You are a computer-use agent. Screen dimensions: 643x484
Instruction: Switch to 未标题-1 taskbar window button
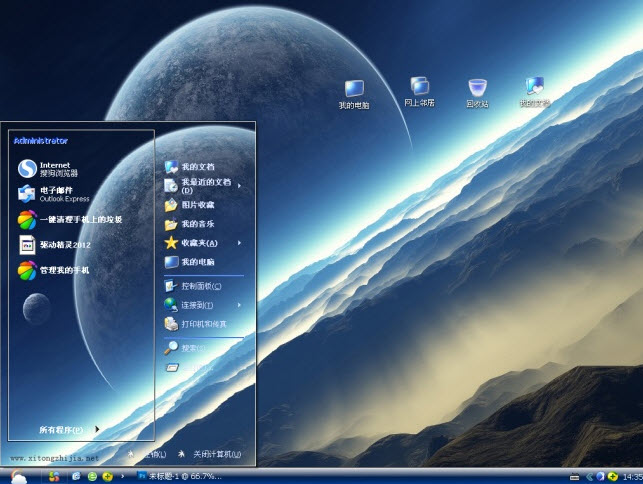pyautogui.click(x=180, y=477)
